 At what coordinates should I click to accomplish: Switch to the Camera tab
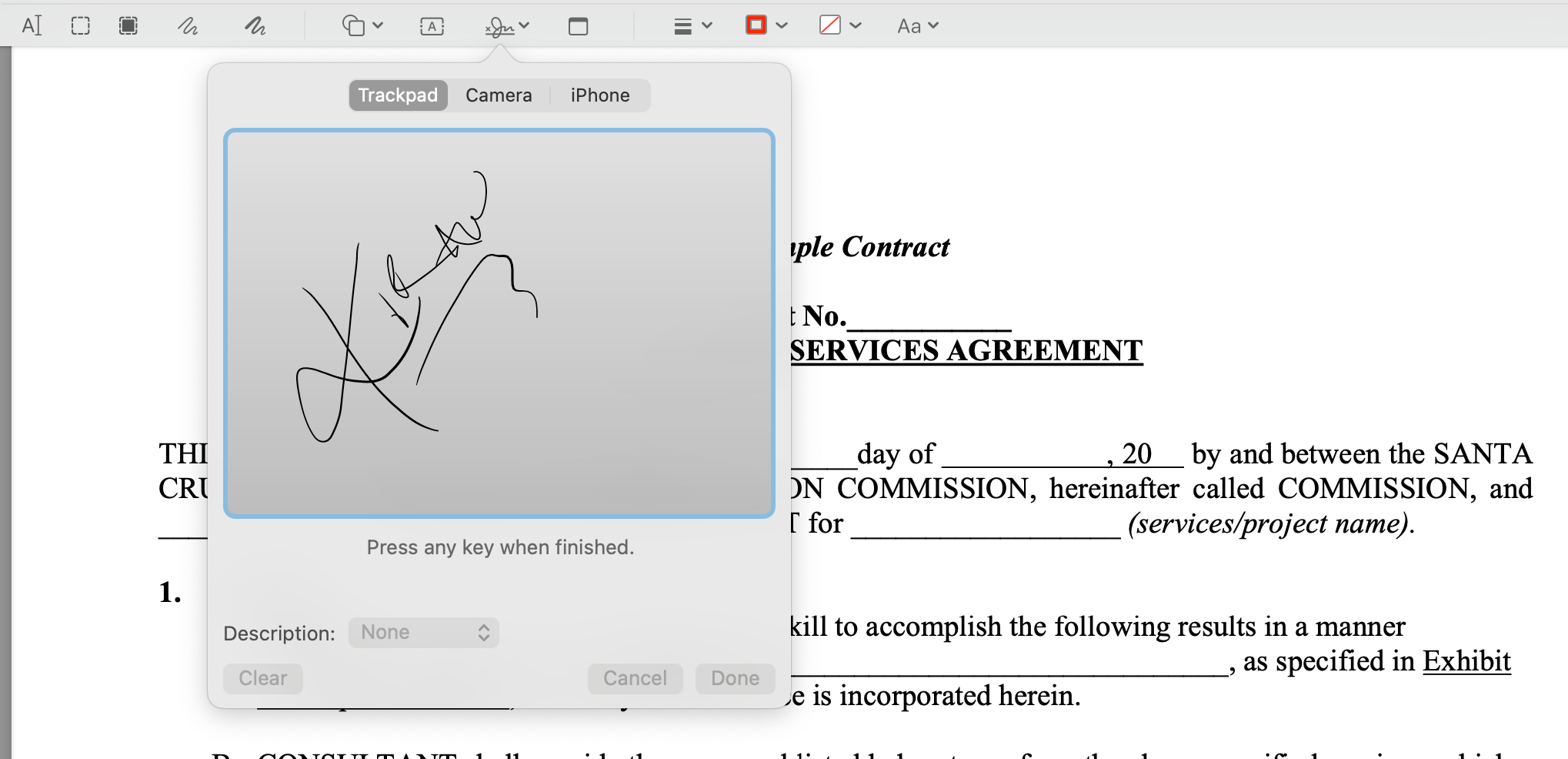(499, 95)
